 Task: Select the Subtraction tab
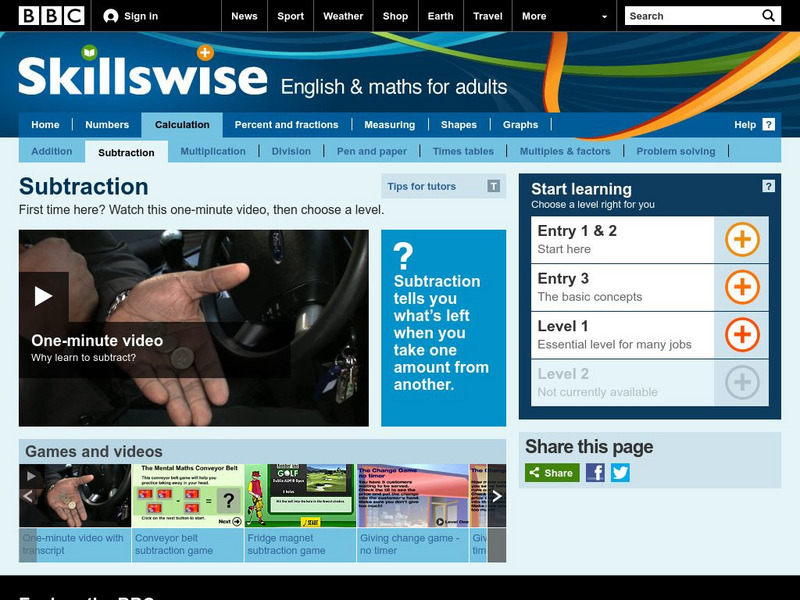point(129,151)
